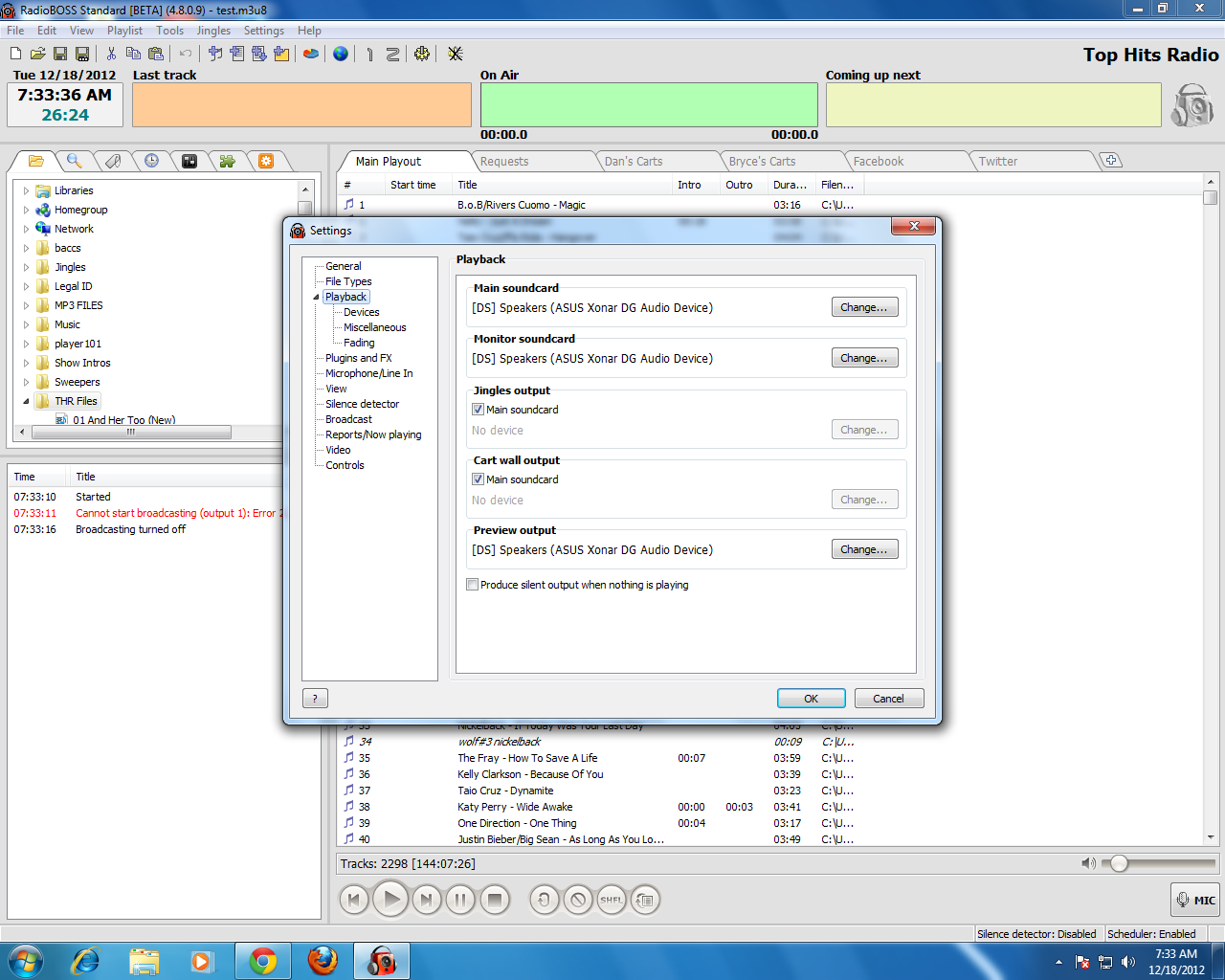Viewport: 1225px width, 980px height.
Task: Expand the Jingles folder
Action: coord(26,267)
